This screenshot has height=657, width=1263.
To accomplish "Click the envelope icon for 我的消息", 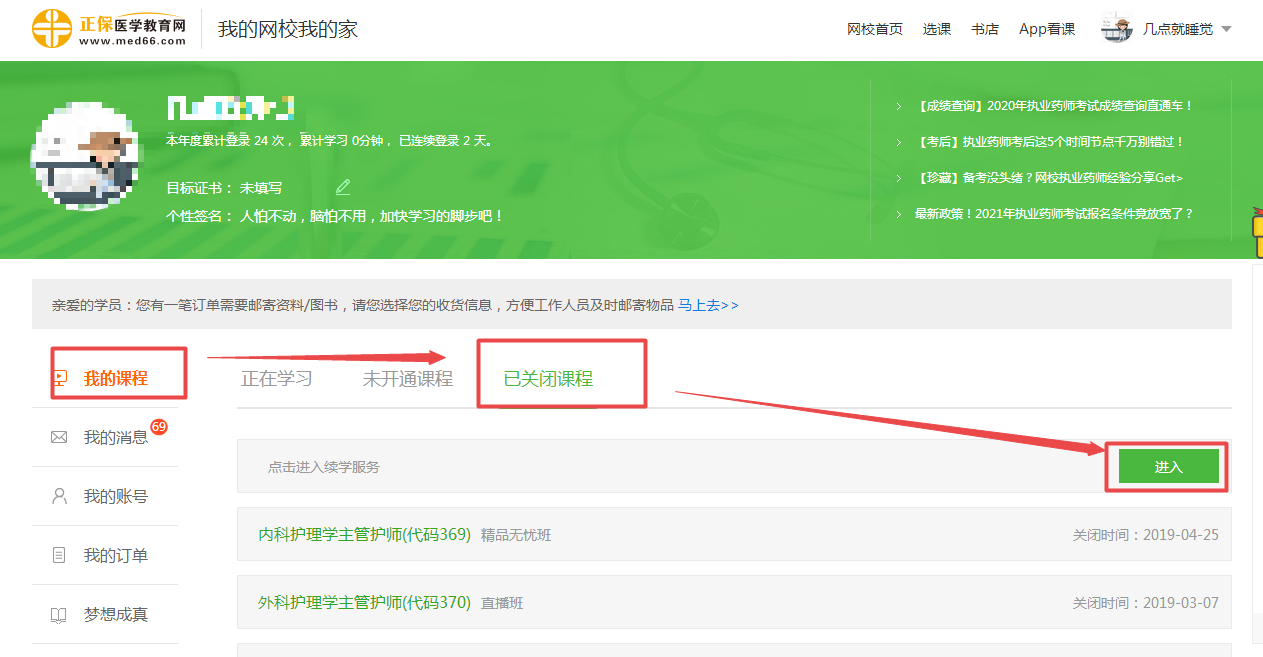I will 59,437.
